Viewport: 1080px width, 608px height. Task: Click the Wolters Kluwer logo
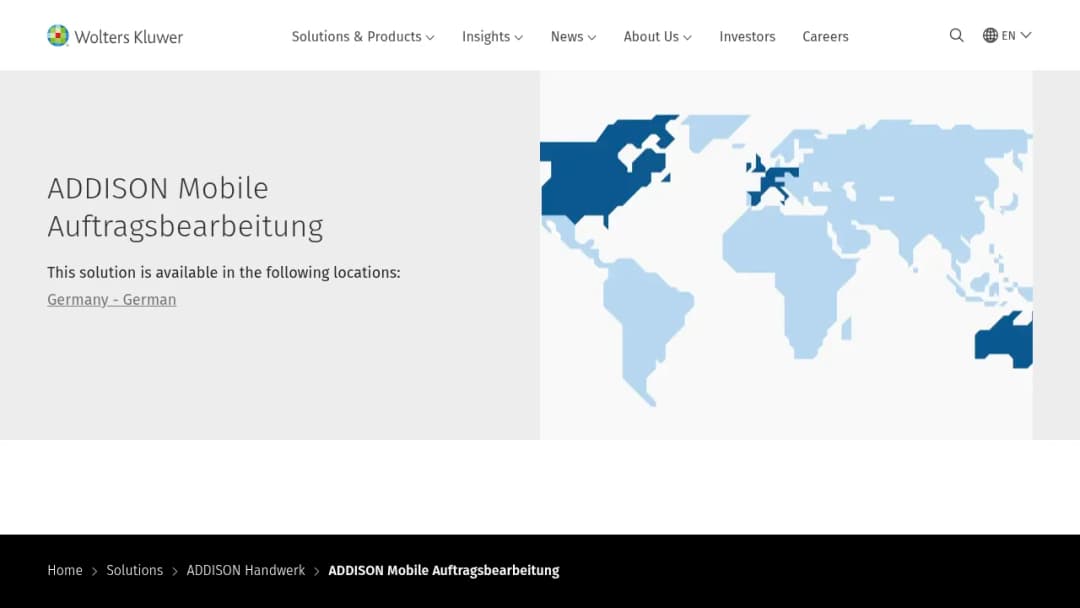click(x=115, y=36)
